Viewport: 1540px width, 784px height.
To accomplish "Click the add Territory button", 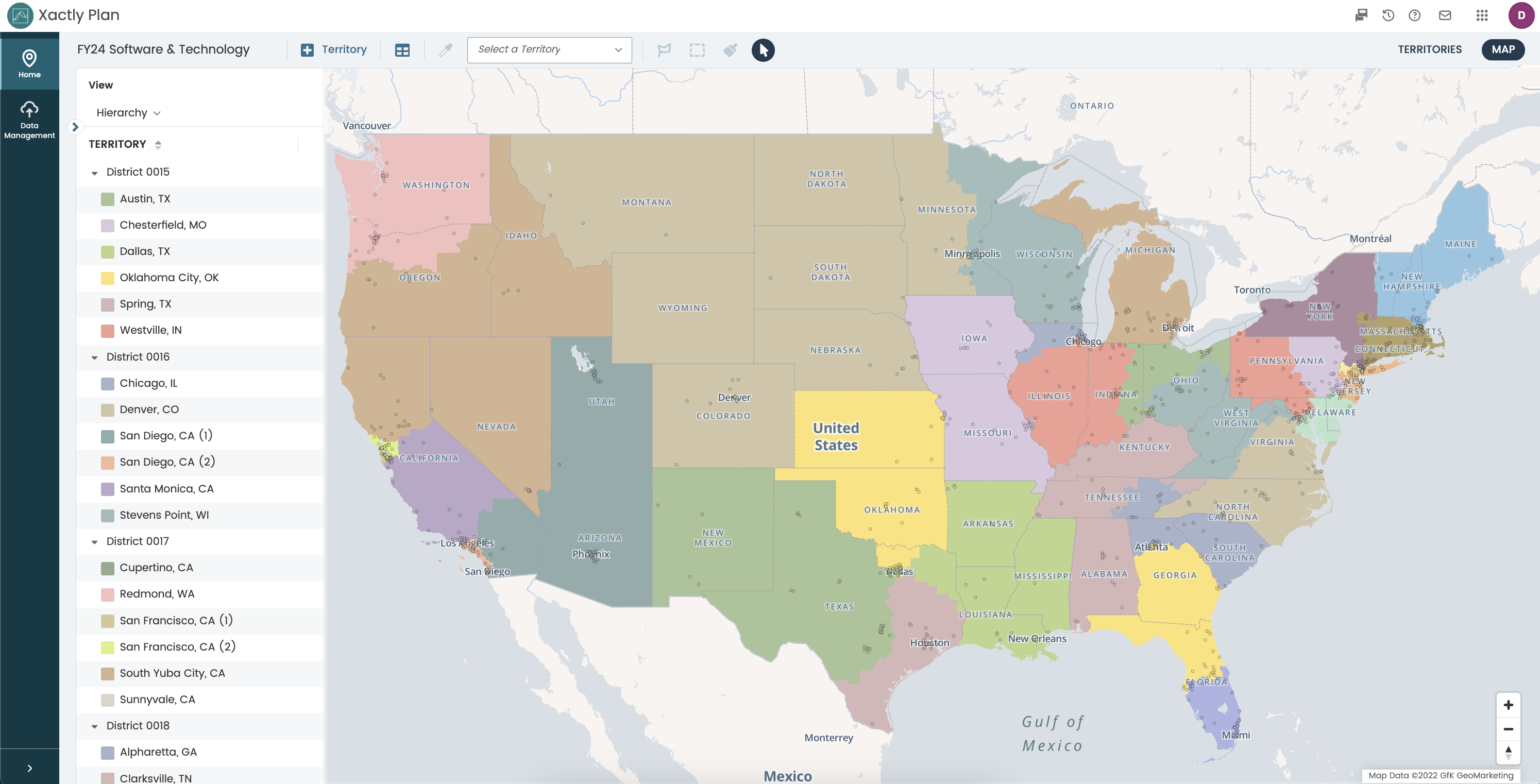I will click(x=333, y=49).
